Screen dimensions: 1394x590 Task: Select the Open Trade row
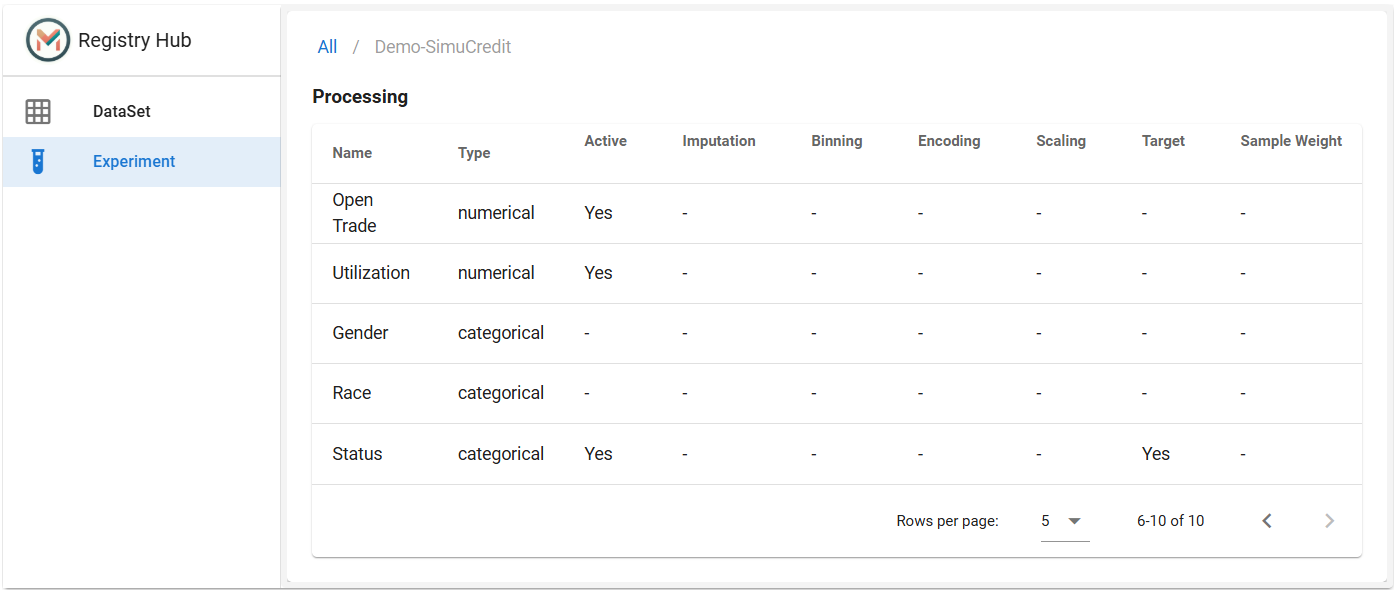tap(836, 213)
